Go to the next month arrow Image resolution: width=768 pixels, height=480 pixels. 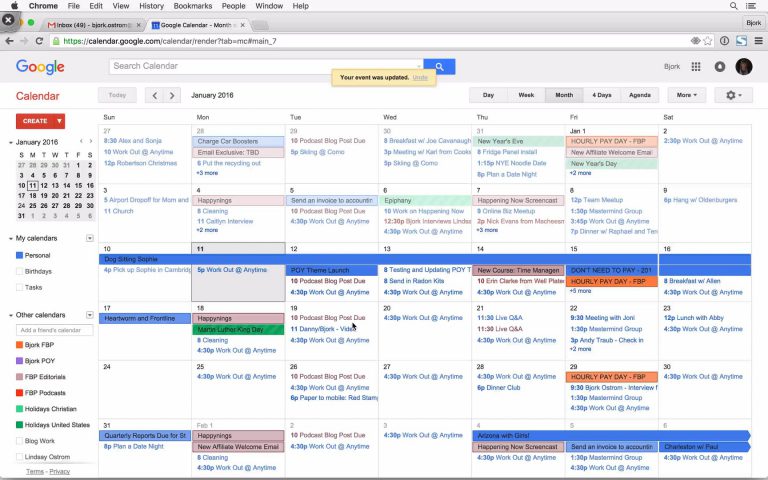172,96
